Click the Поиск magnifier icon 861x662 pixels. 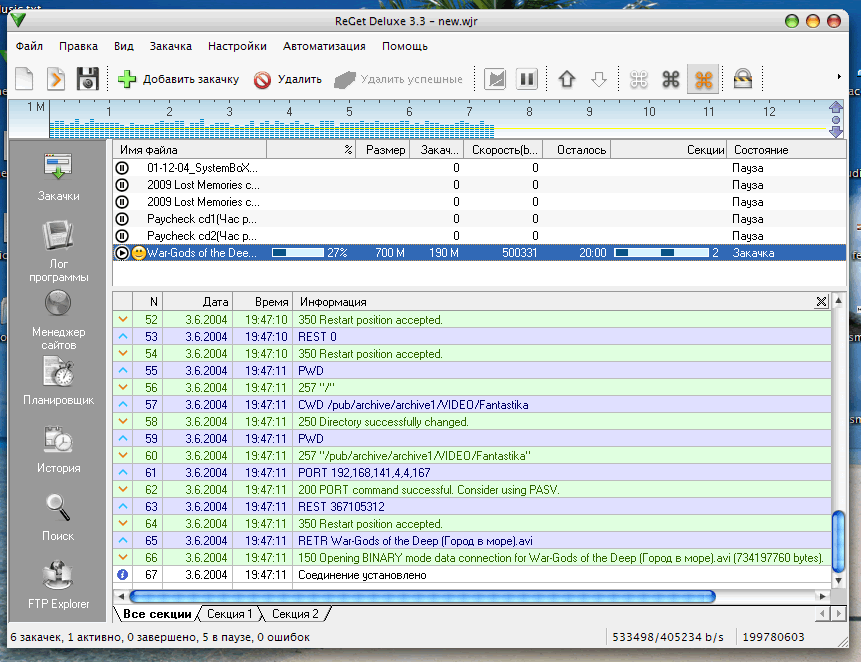58,507
